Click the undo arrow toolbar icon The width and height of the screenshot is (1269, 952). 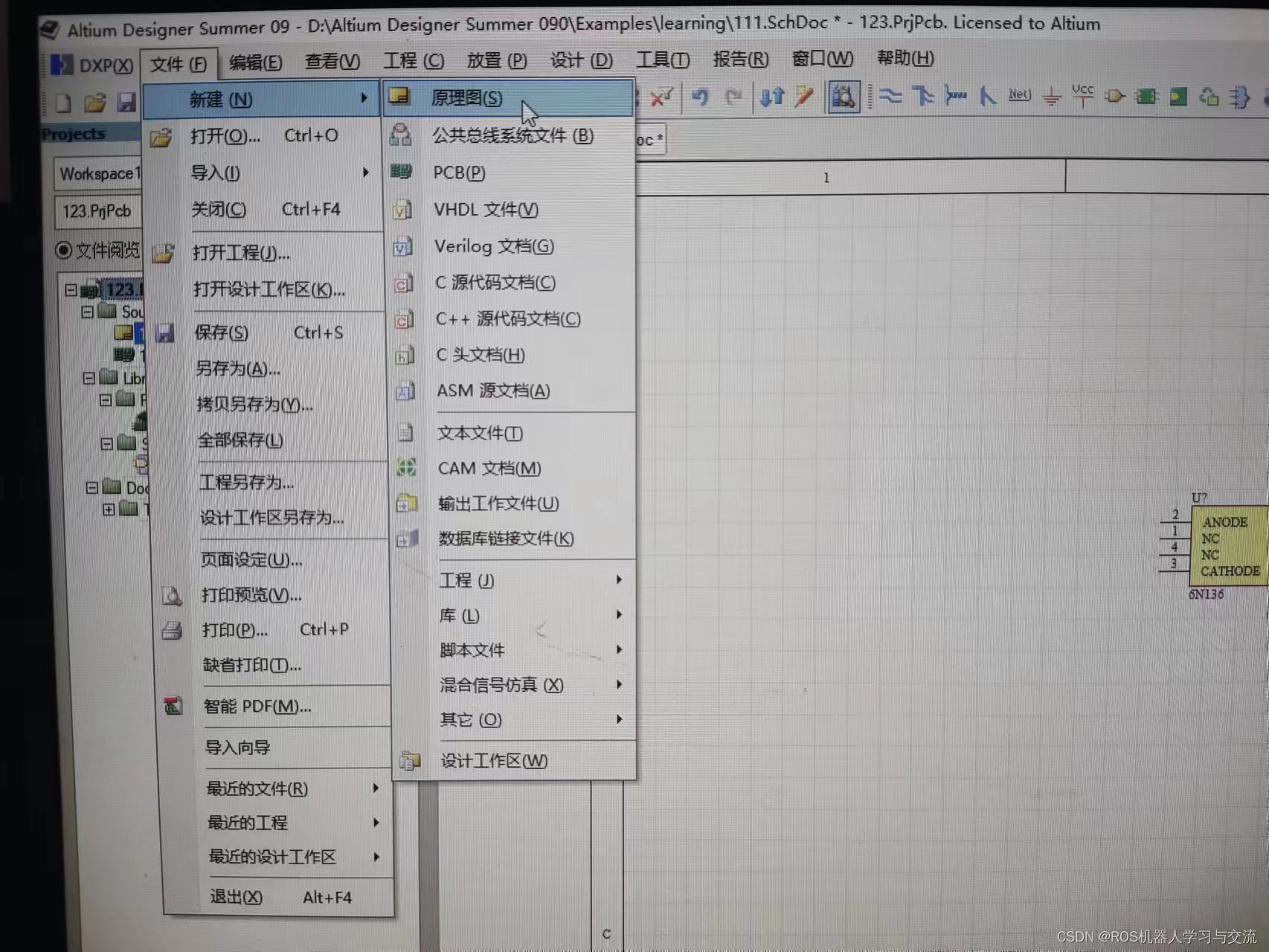[699, 97]
